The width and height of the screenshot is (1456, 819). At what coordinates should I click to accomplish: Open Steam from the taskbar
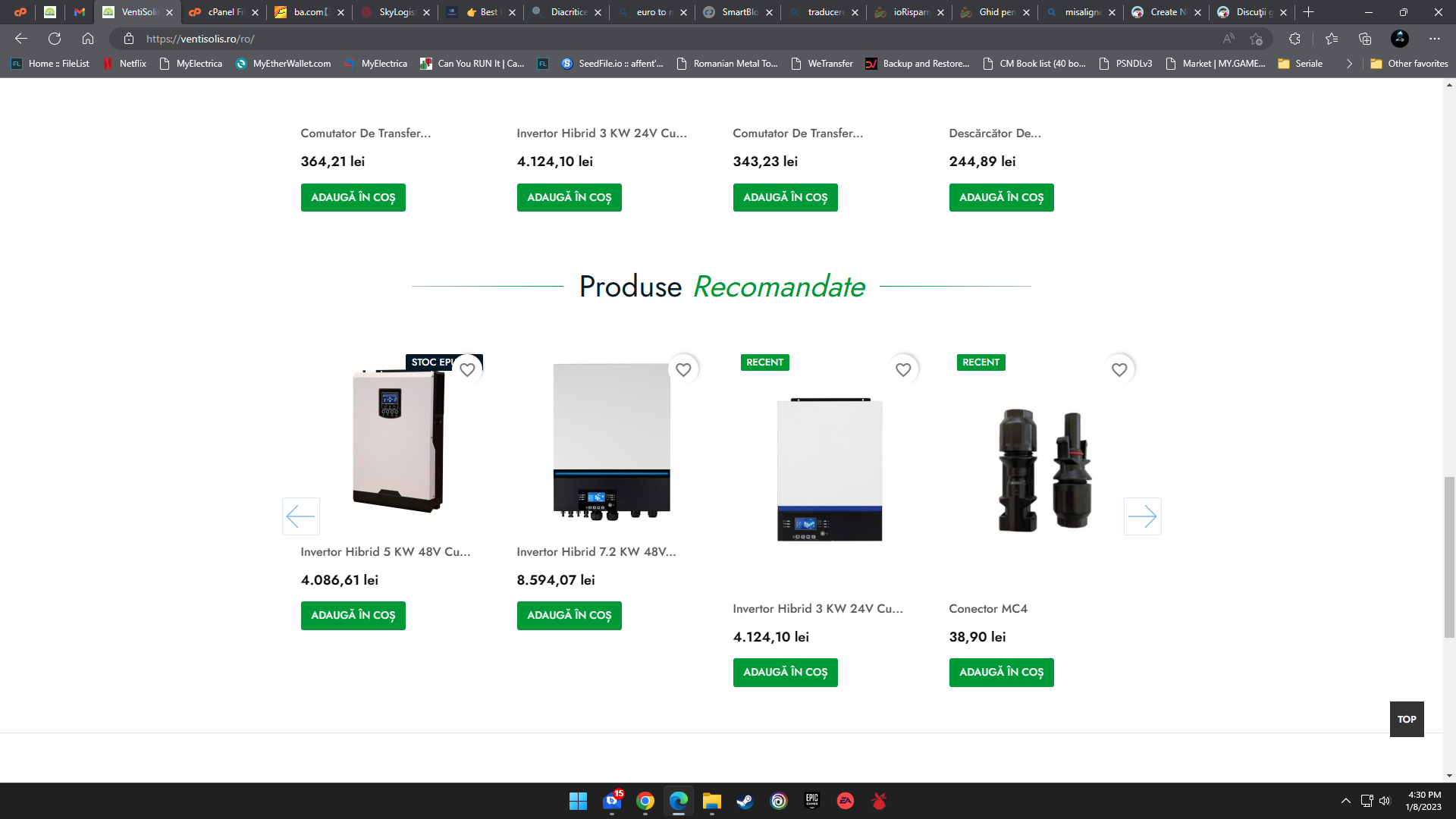tap(745, 801)
